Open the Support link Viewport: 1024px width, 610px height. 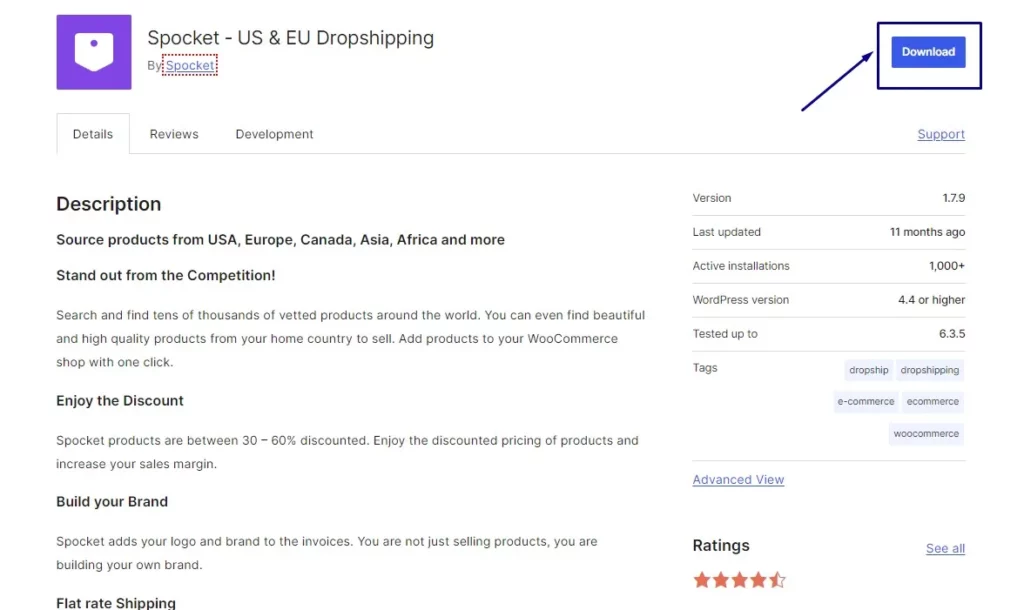pos(941,134)
